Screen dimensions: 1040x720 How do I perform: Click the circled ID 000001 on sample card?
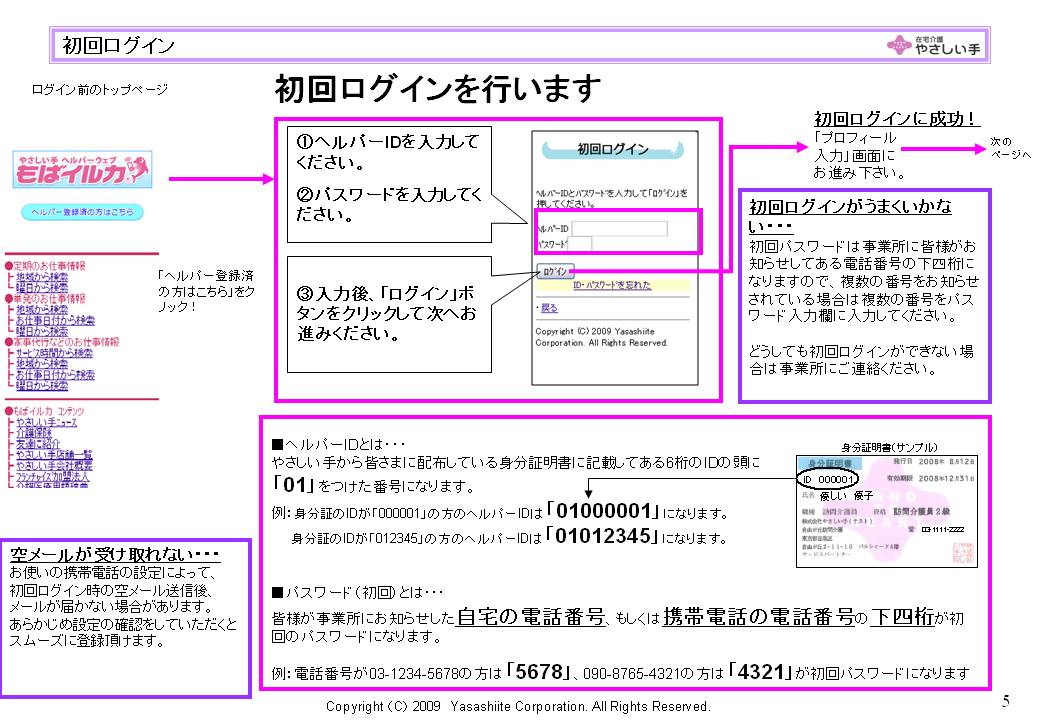[x=827, y=479]
